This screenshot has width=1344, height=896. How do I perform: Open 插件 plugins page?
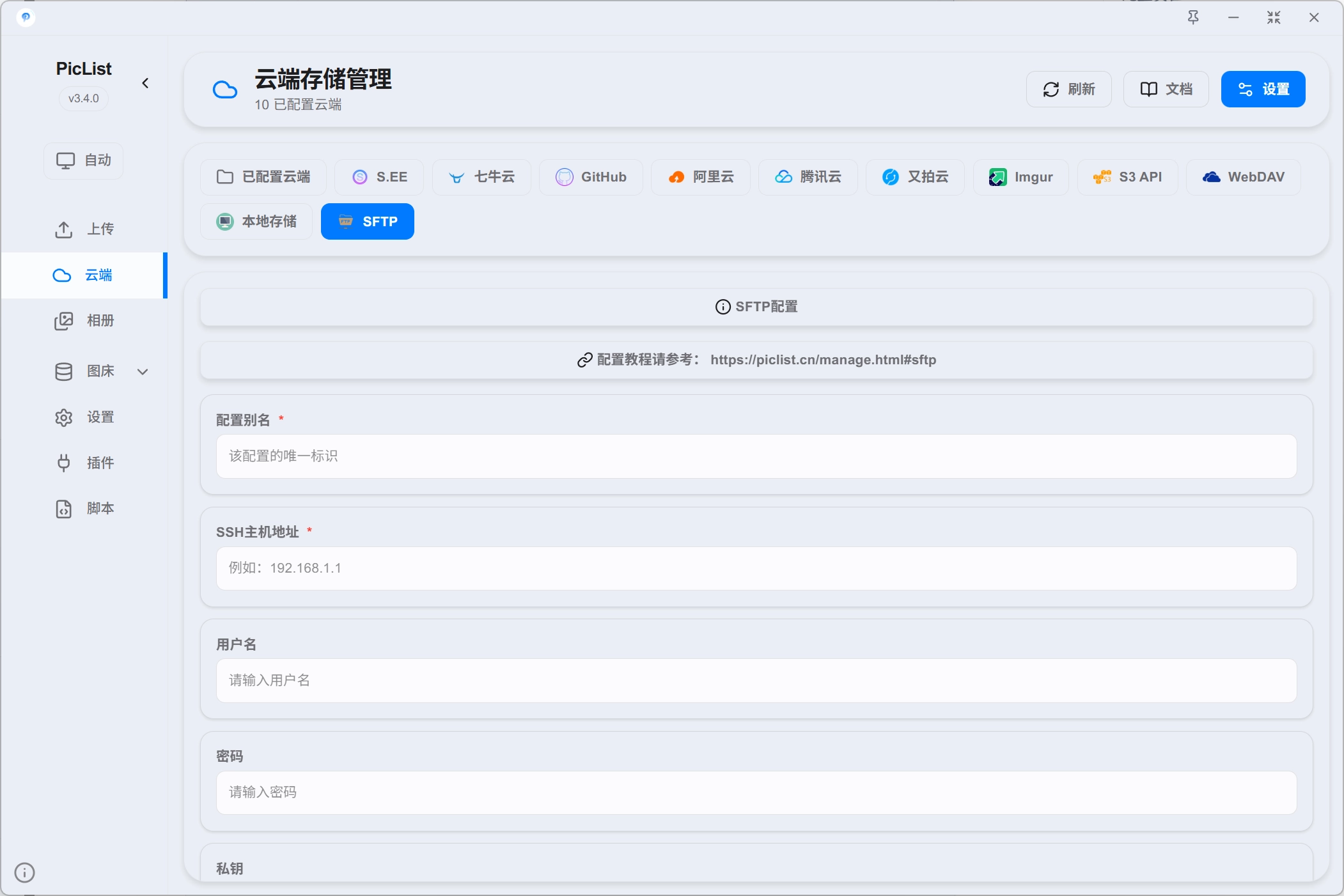pyautogui.click(x=84, y=463)
